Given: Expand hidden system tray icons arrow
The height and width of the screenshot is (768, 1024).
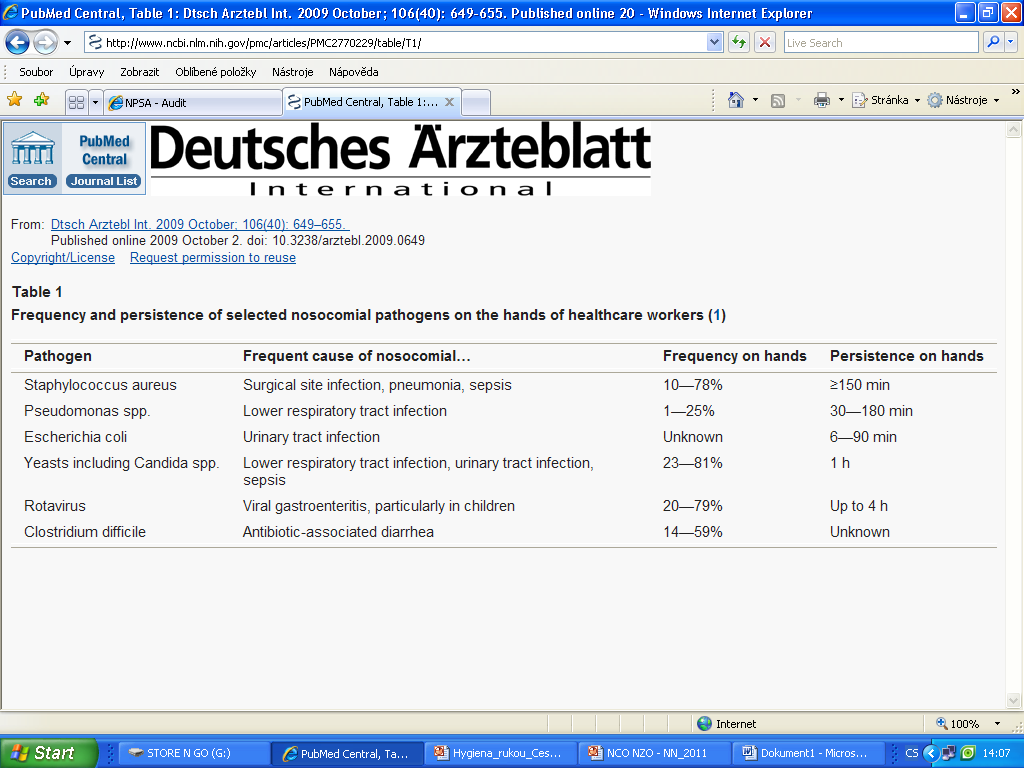Looking at the screenshot, I should (x=931, y=754).
